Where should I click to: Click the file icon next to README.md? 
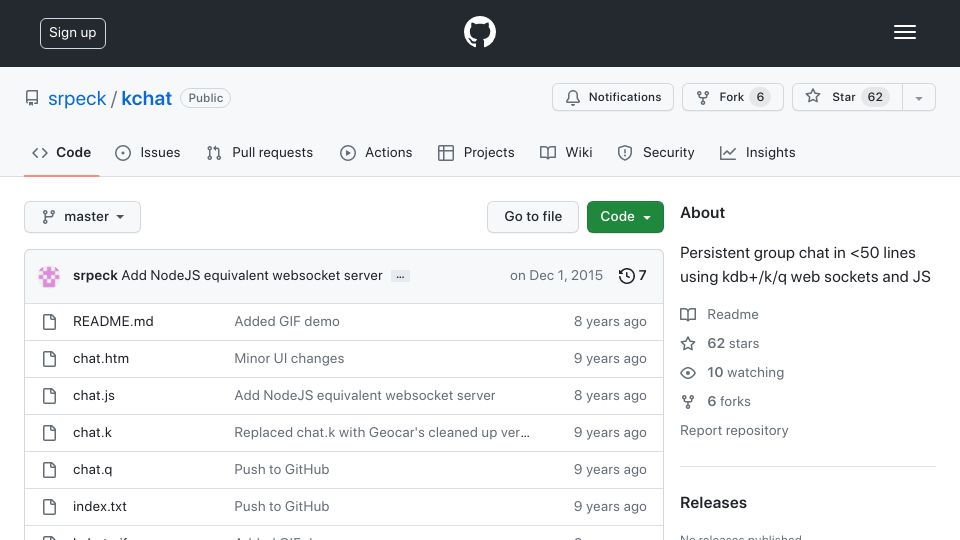point(50,321)
